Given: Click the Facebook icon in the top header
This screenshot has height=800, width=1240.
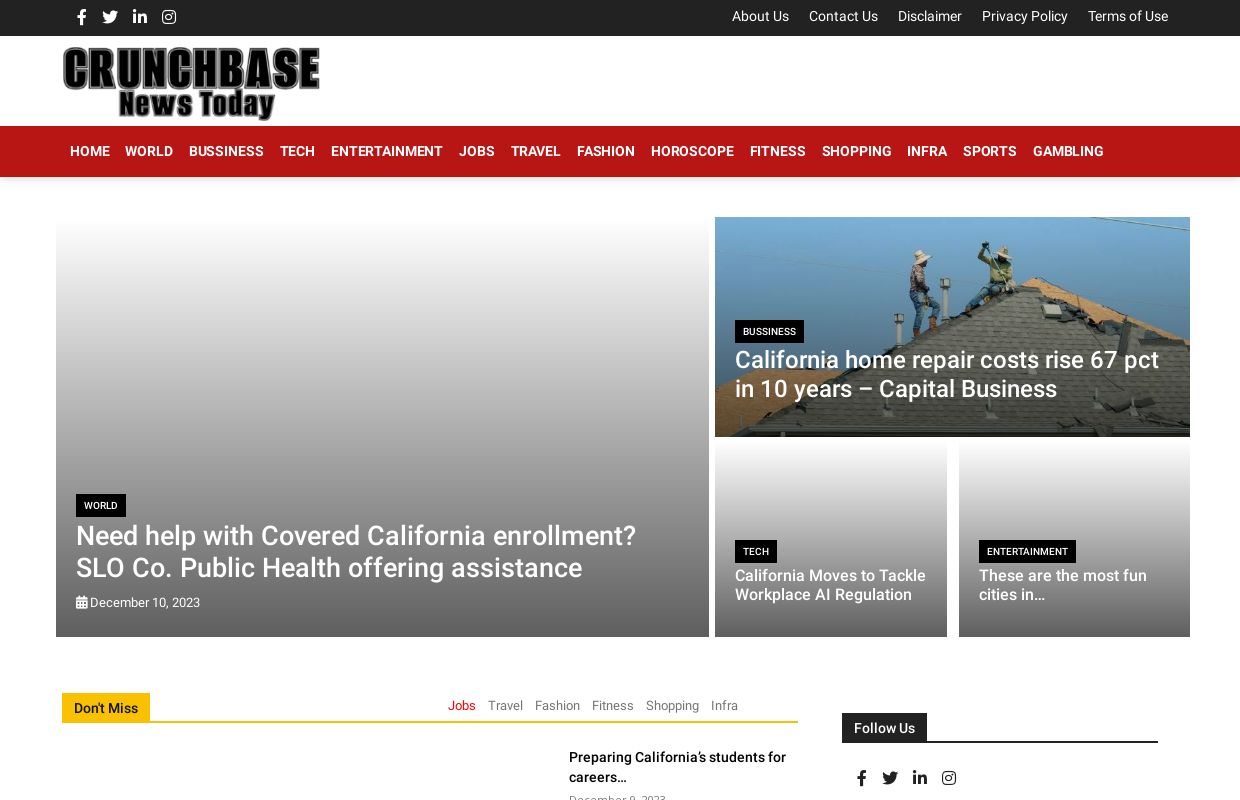Looking at the screenshot, I should [81, 17].
